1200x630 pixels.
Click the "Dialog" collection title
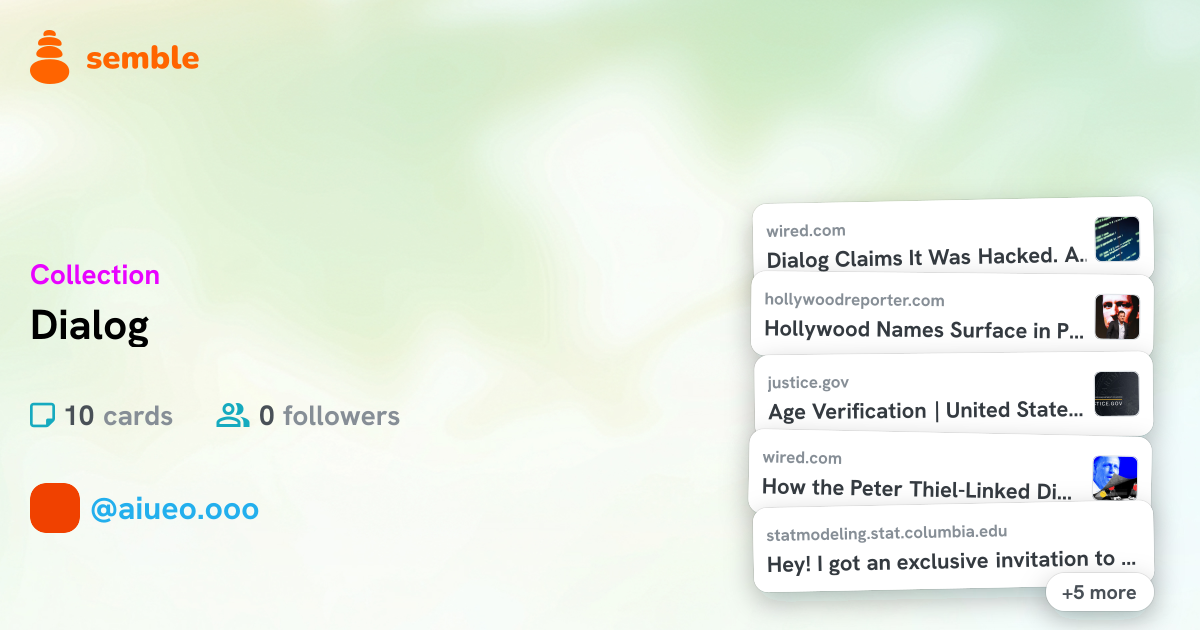coord(90,325)
